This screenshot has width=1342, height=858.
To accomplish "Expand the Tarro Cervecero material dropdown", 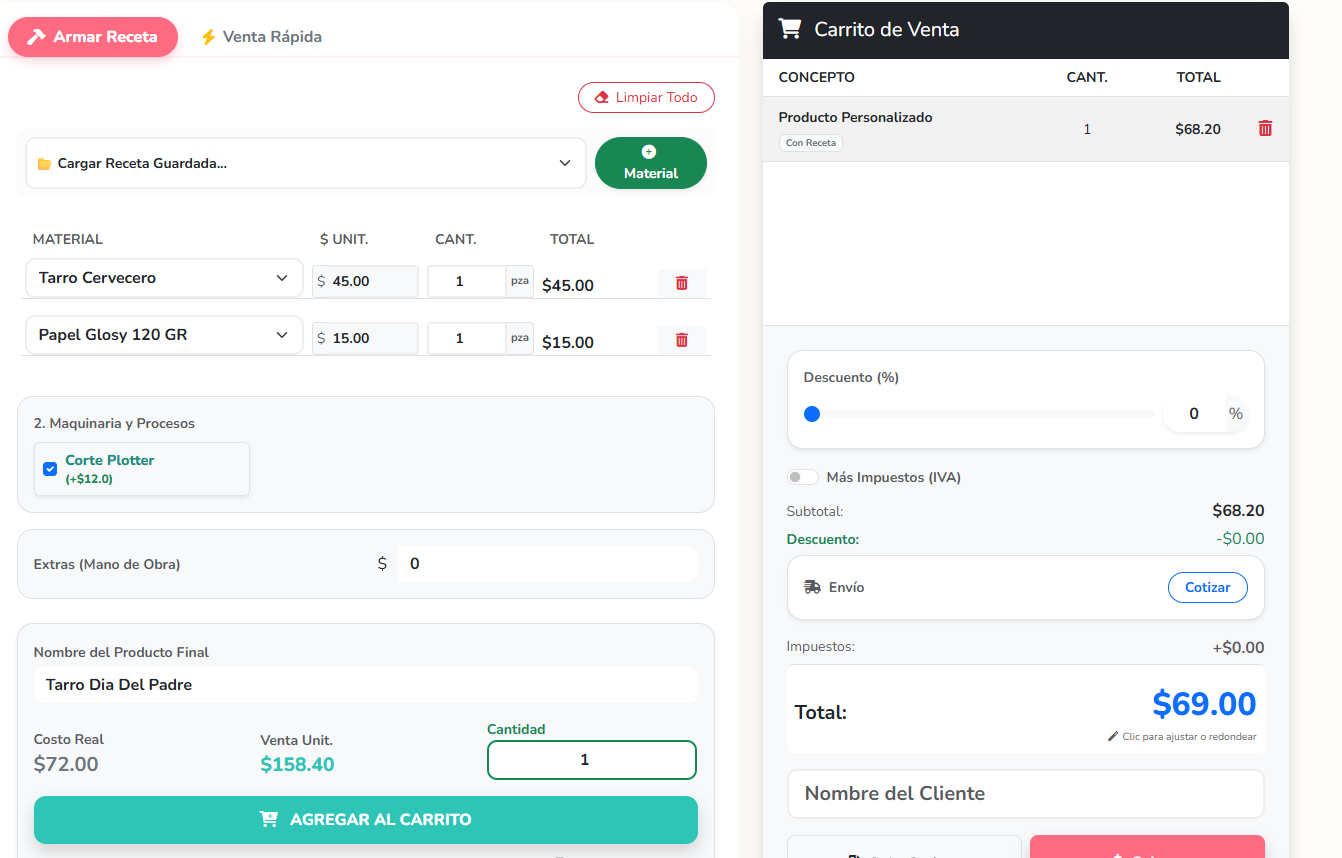I will 164,278.
